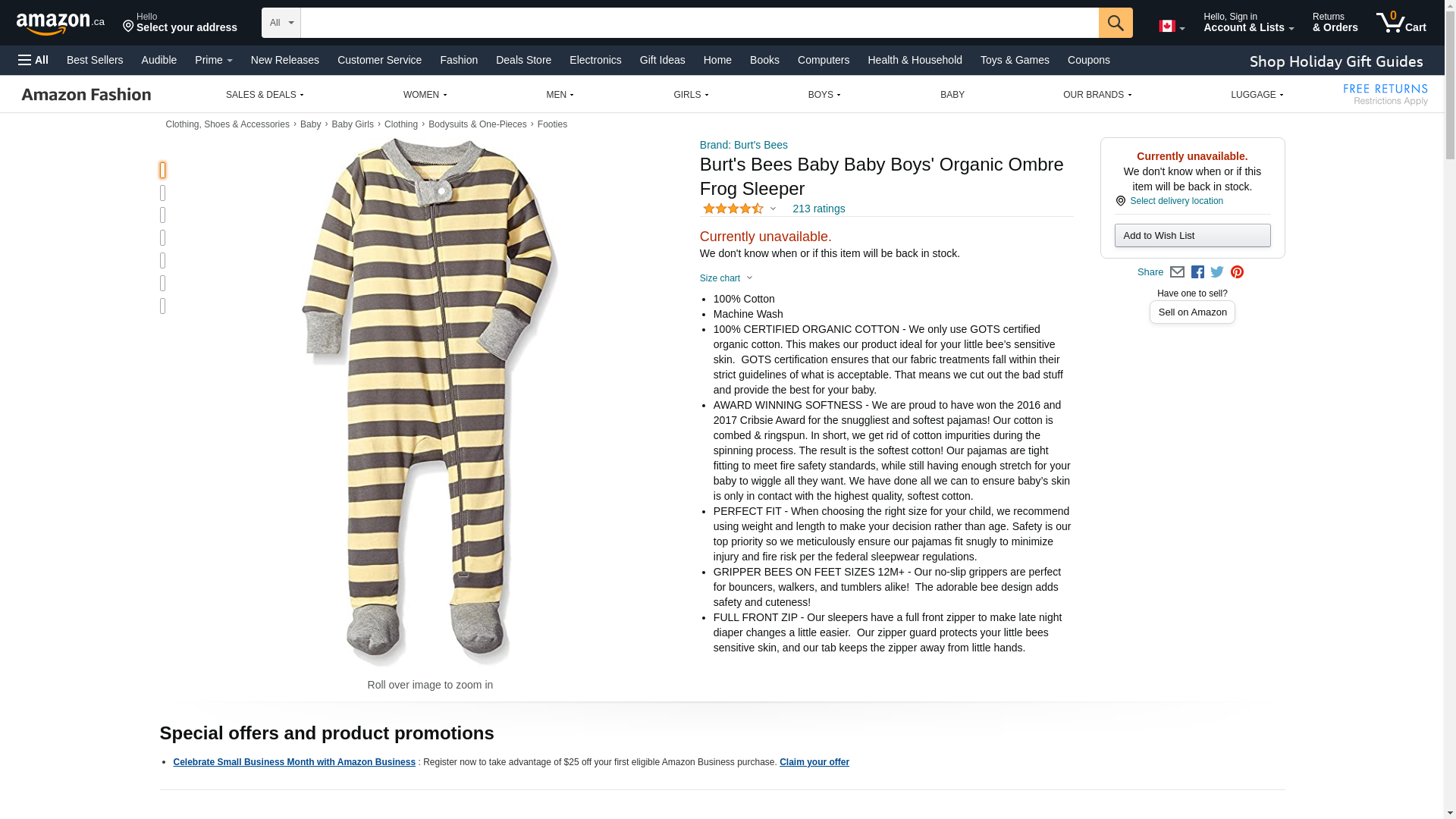Click Sell on Amazon button
Viewport: 1456px width, 819px height.
click(x=1192, y=312)
